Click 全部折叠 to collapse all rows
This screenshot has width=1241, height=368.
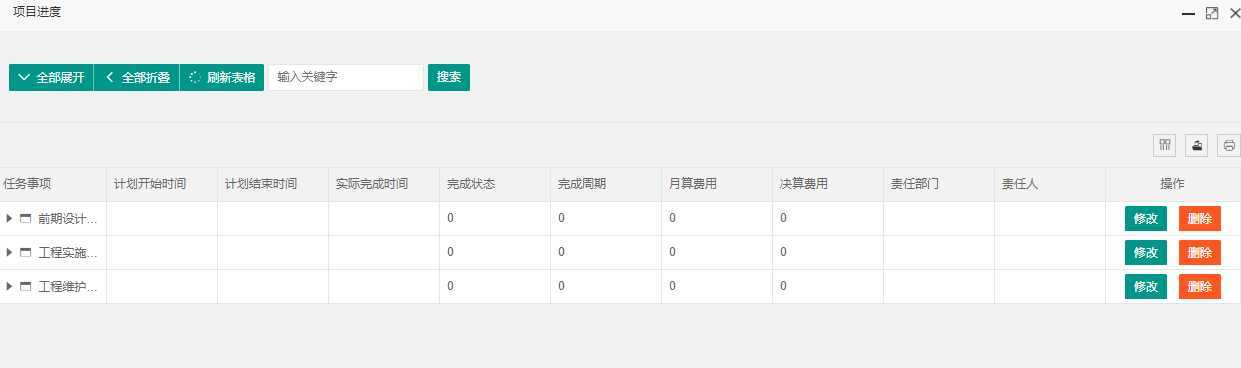(x=137, y=78)
